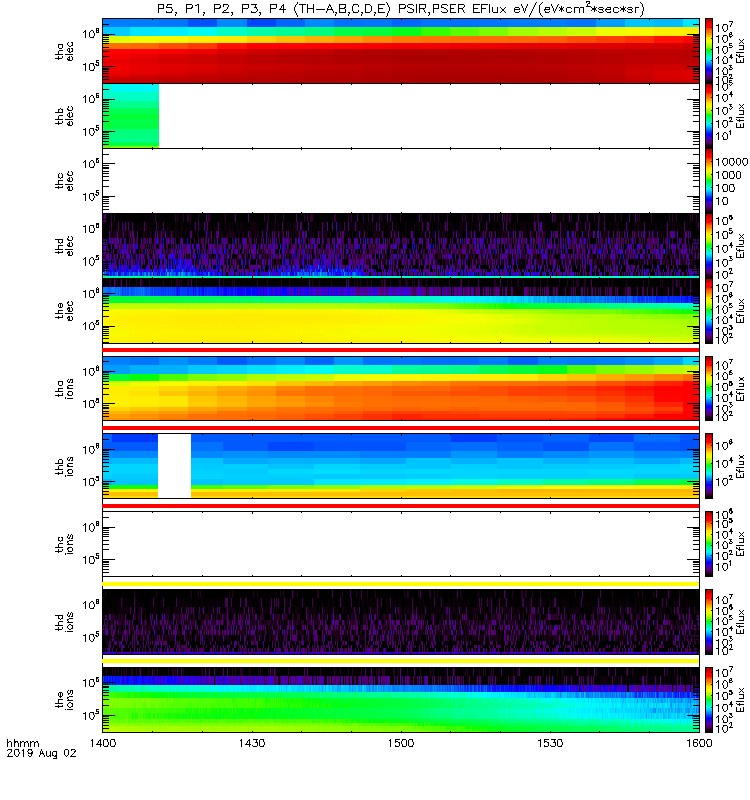Click the 'tha elec' y-axis label
750x800 pixels.
tap(65, 51)
